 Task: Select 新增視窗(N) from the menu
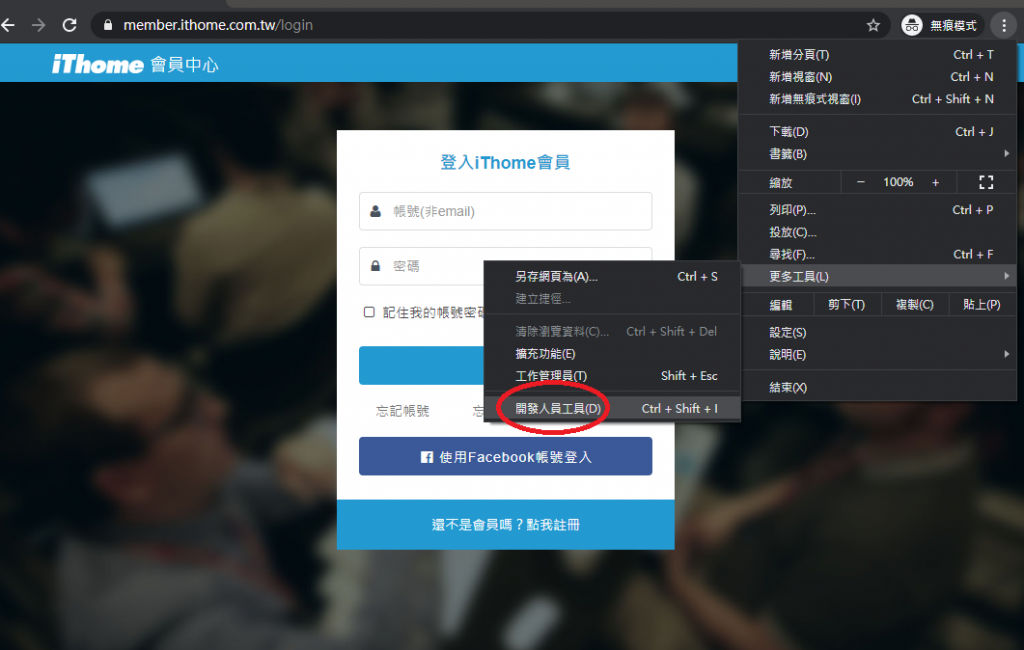877,77
